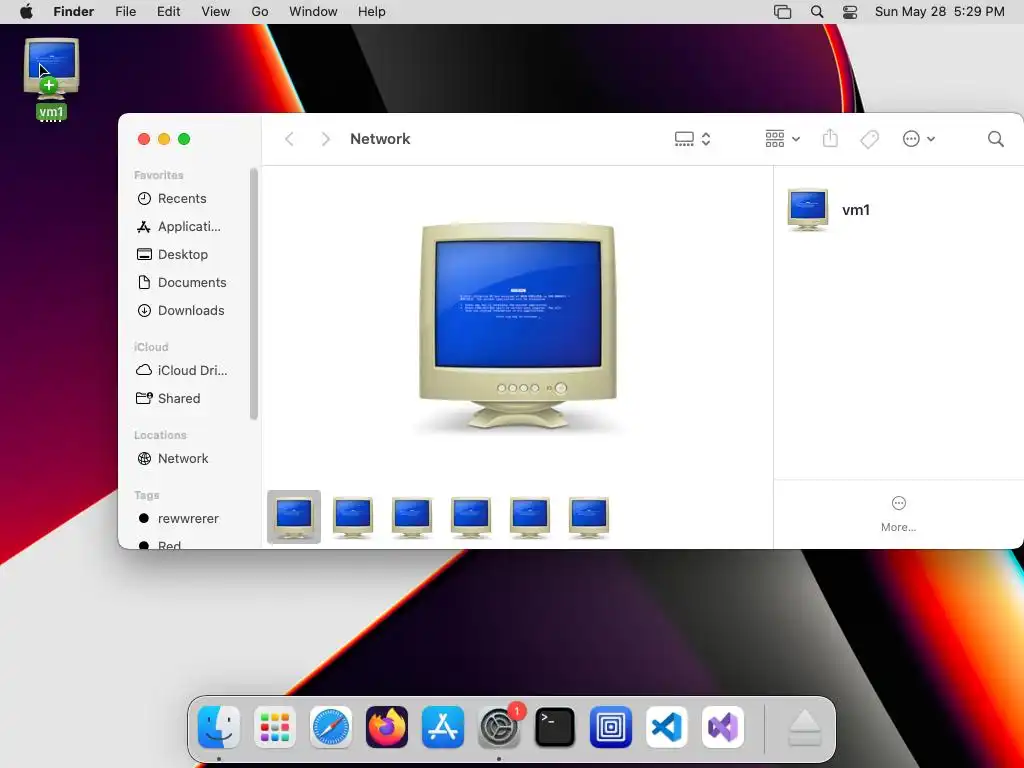Open Spotlight search in menu bar
Screen dimensions: 1024x768
816,12
